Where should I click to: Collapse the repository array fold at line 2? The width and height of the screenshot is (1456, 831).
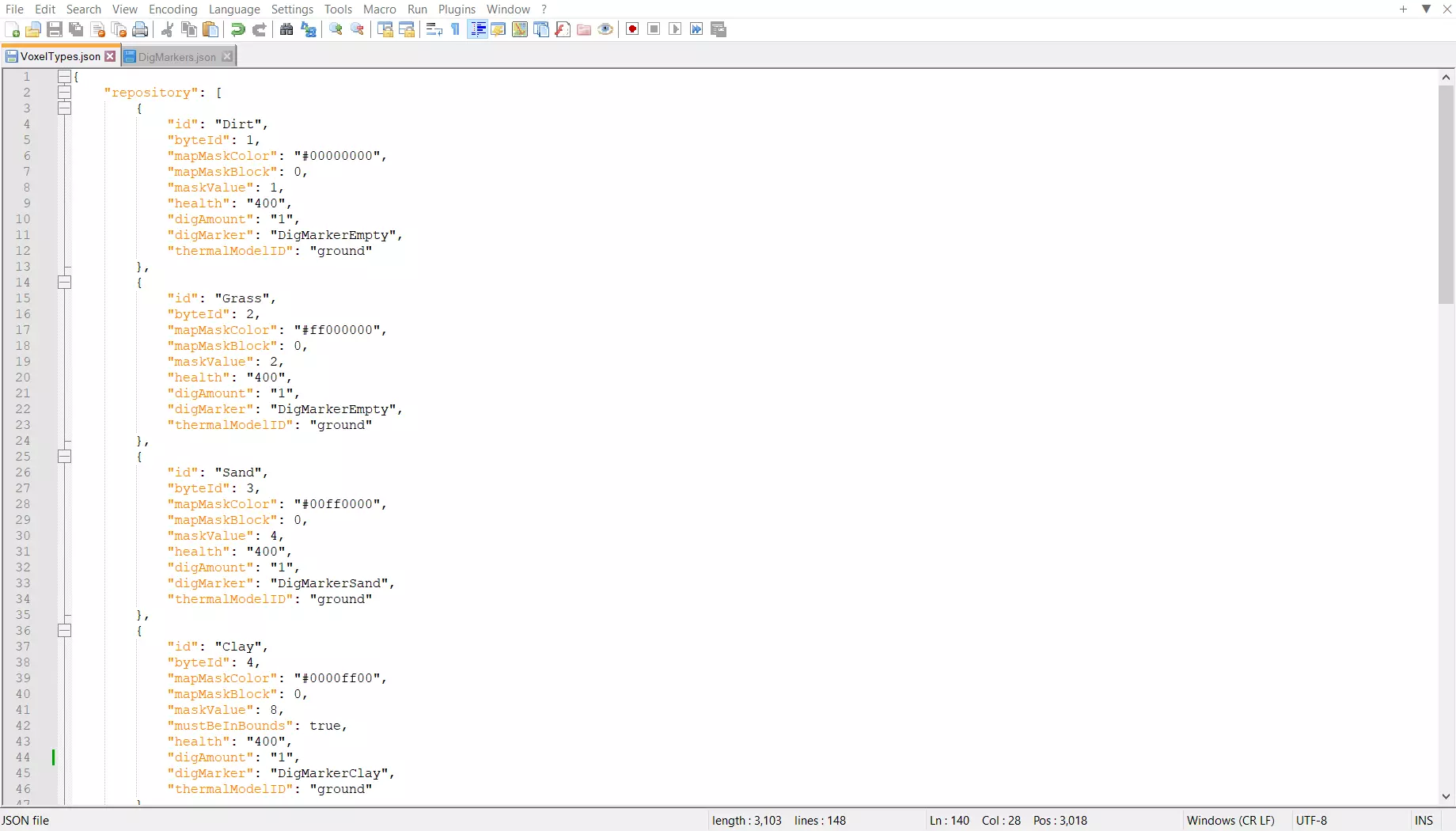pos(64,93)
